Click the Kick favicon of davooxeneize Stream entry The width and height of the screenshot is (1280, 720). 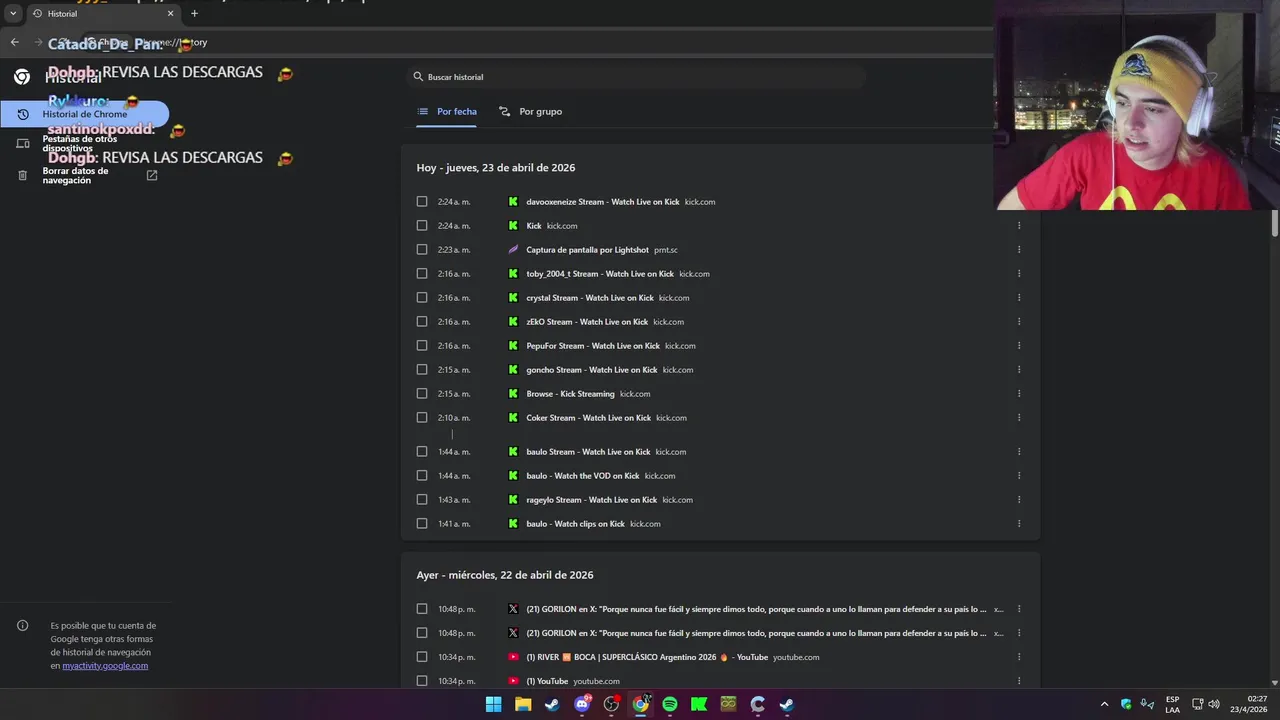pos(513,202)
